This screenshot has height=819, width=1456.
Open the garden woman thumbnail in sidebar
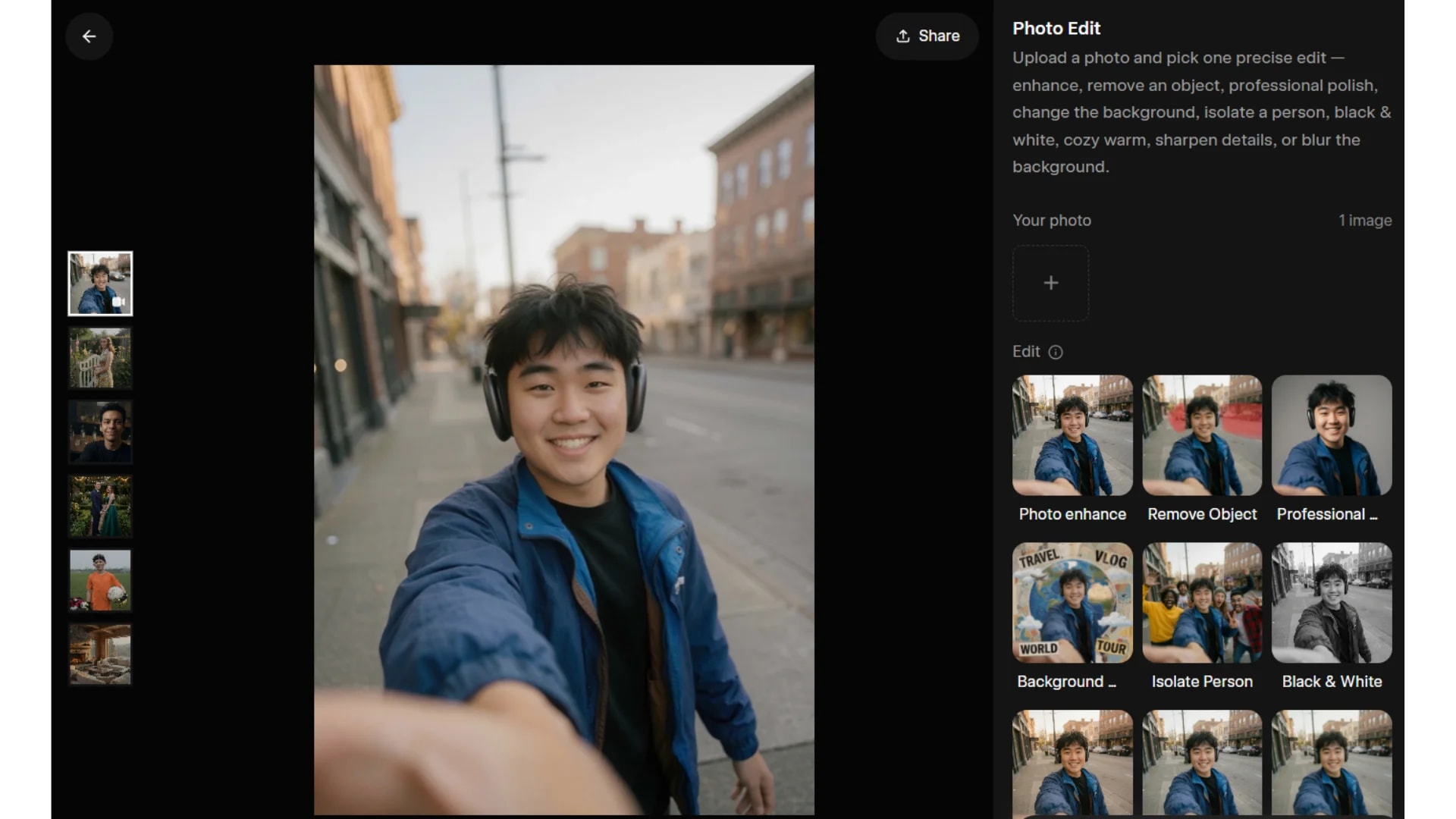coord(100,358)
